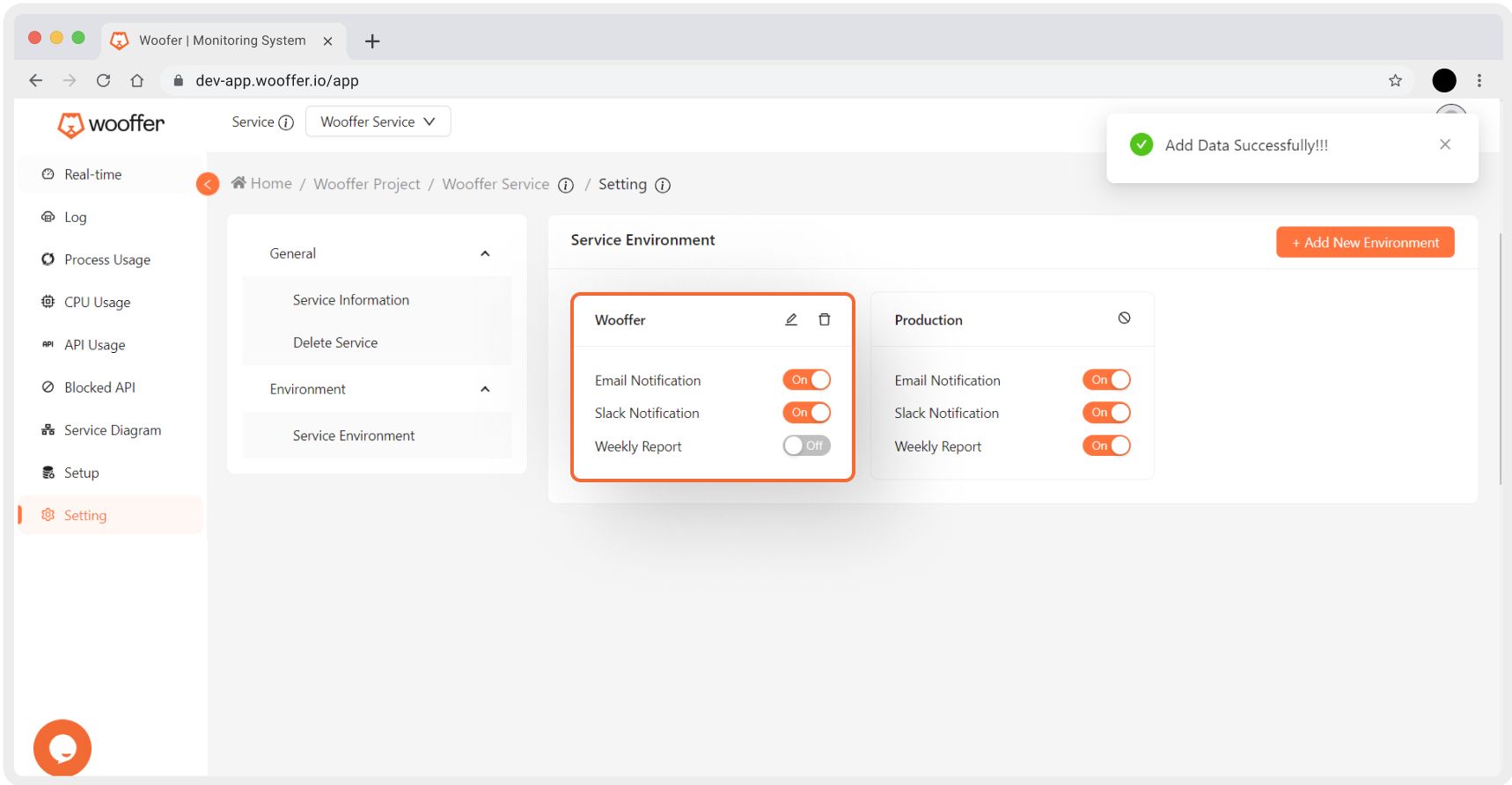
Task: Go to Home breadcrumb link
Action: point(271,183)
